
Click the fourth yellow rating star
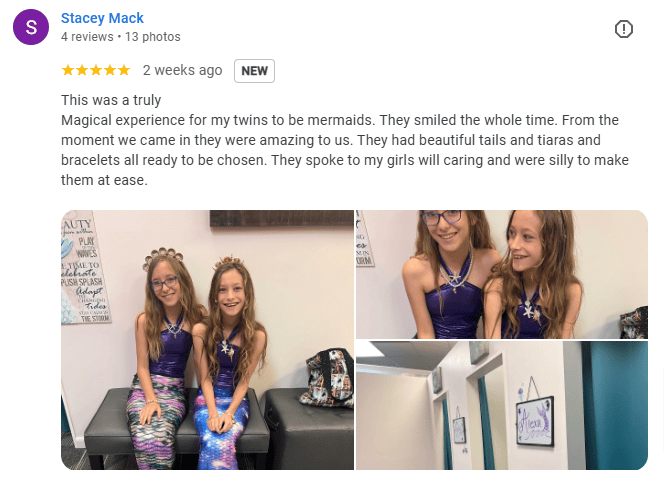click(x=110, y=70)
